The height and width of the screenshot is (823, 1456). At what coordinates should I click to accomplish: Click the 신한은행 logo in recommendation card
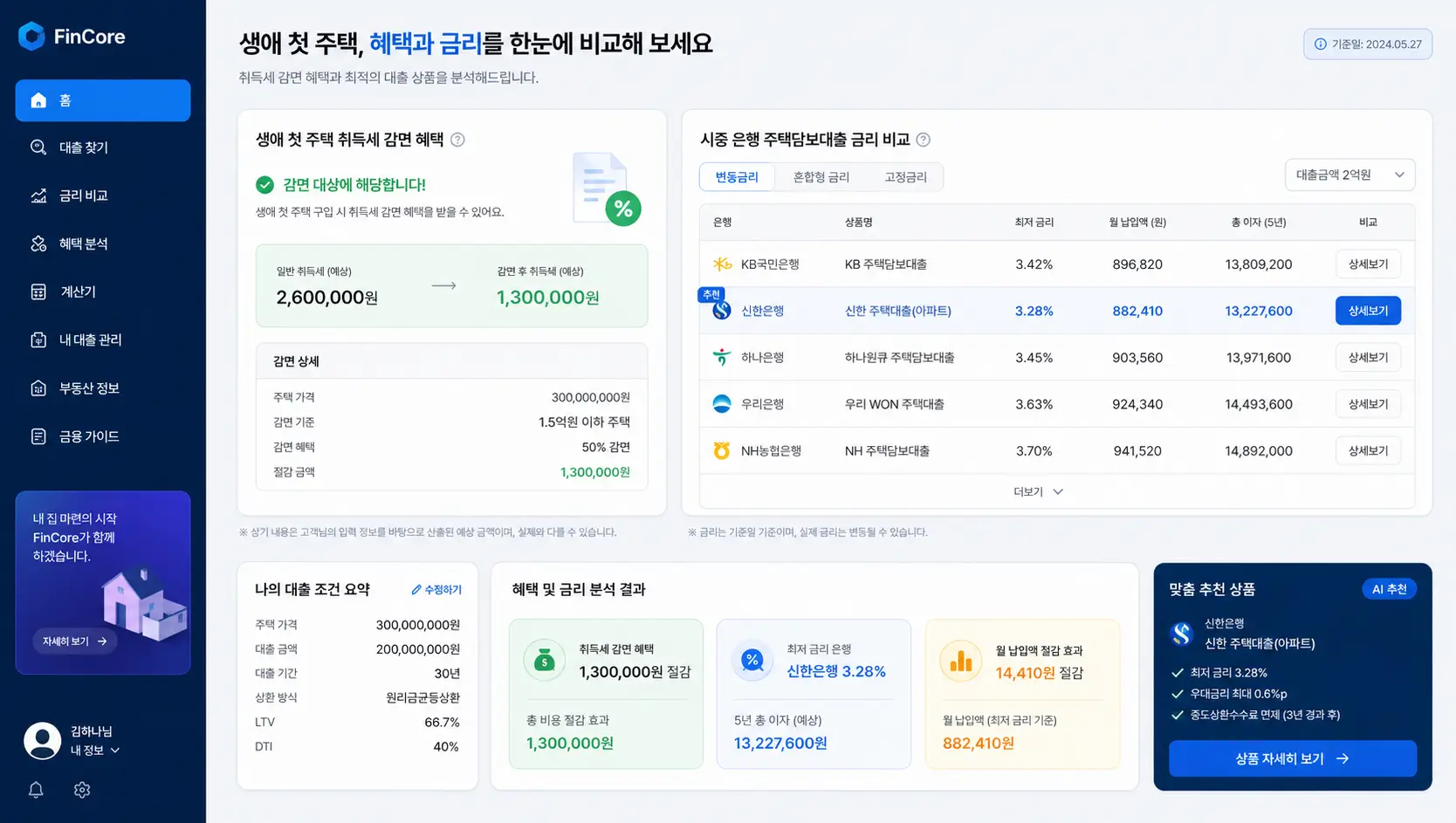pos(1182,634)
